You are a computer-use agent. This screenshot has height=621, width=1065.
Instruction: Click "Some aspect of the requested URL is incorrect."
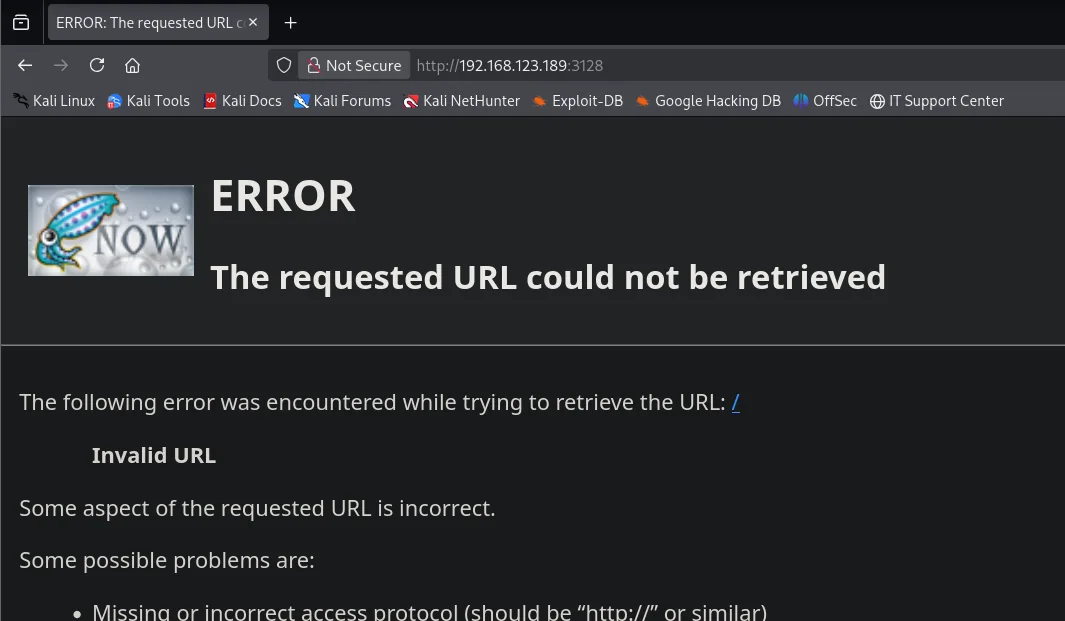[x=257, y=508]
